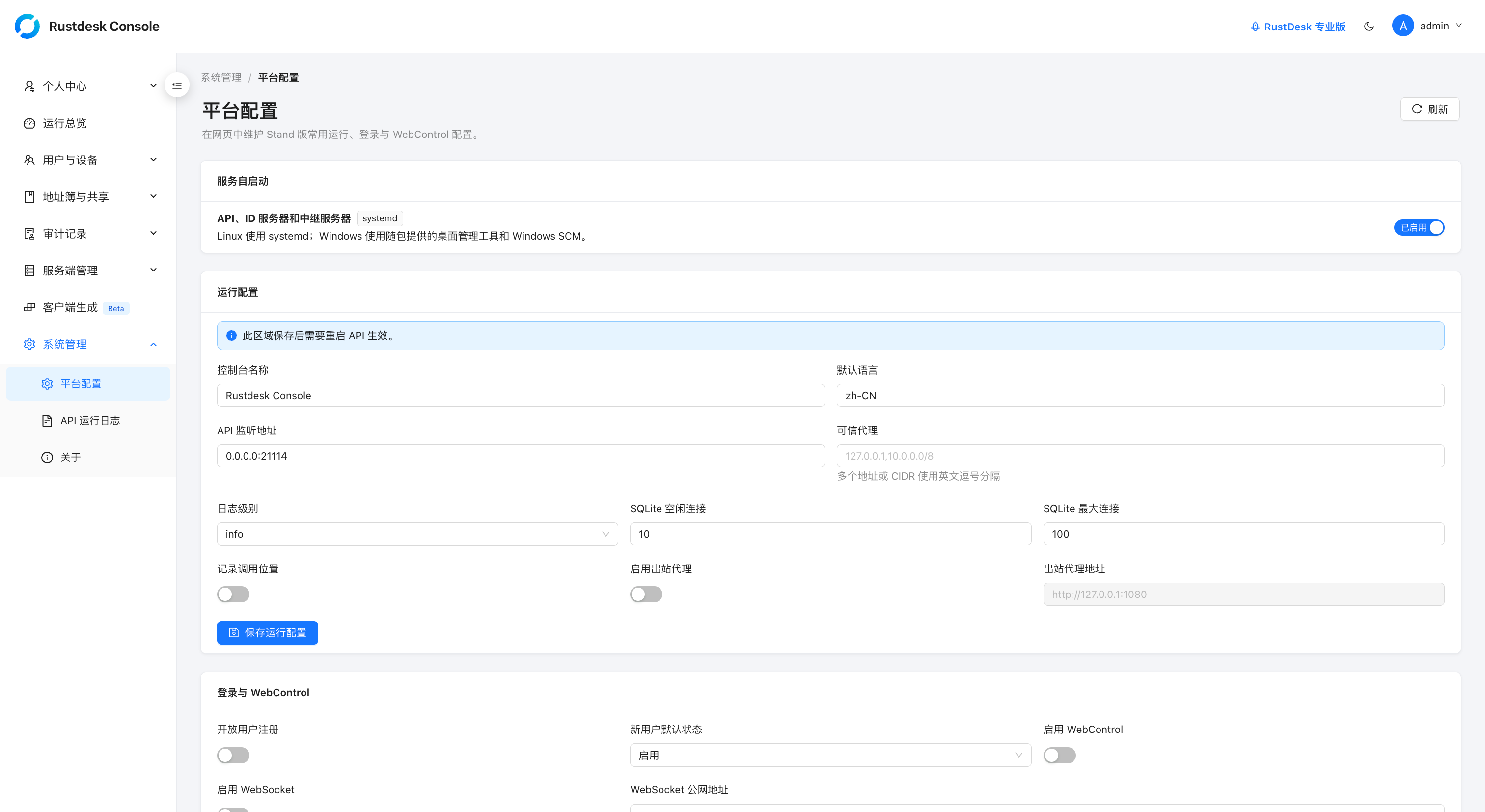Image resolution: width=1485 pixels, height=812 pixels.
Task: Select 个人中心 menu label
Action: point(64,86)
